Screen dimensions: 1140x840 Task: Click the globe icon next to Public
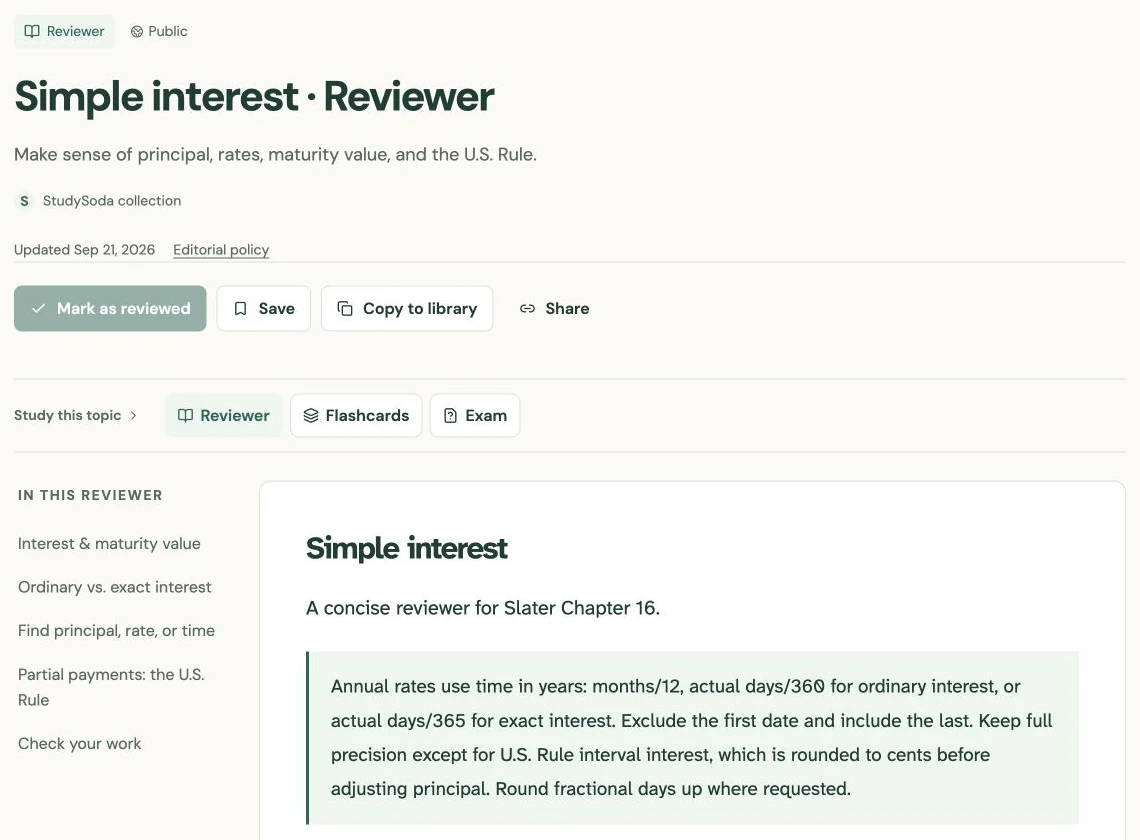[x=137, y=31]
